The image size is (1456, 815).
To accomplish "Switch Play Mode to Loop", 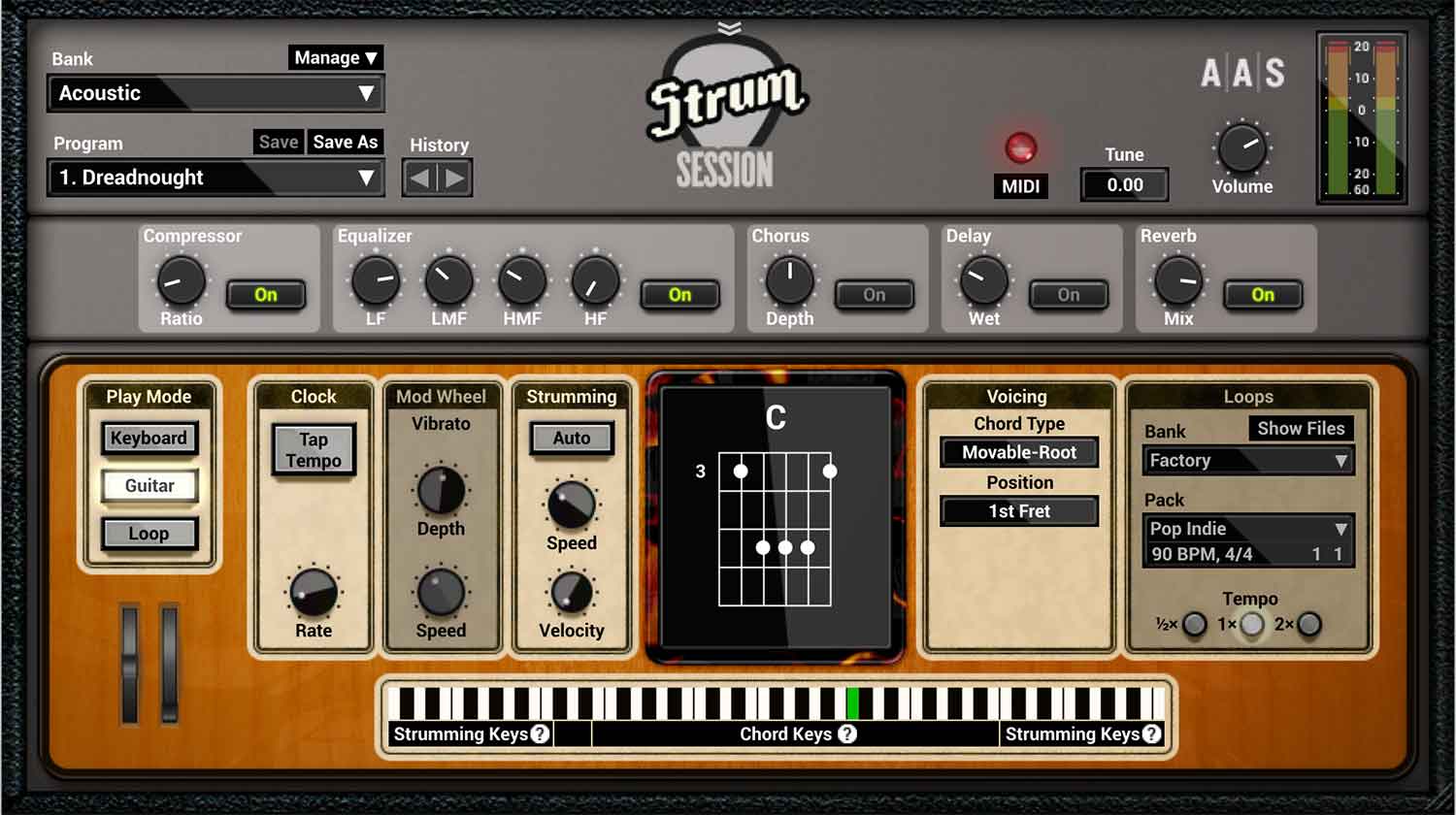I will [x=149, y=533].
